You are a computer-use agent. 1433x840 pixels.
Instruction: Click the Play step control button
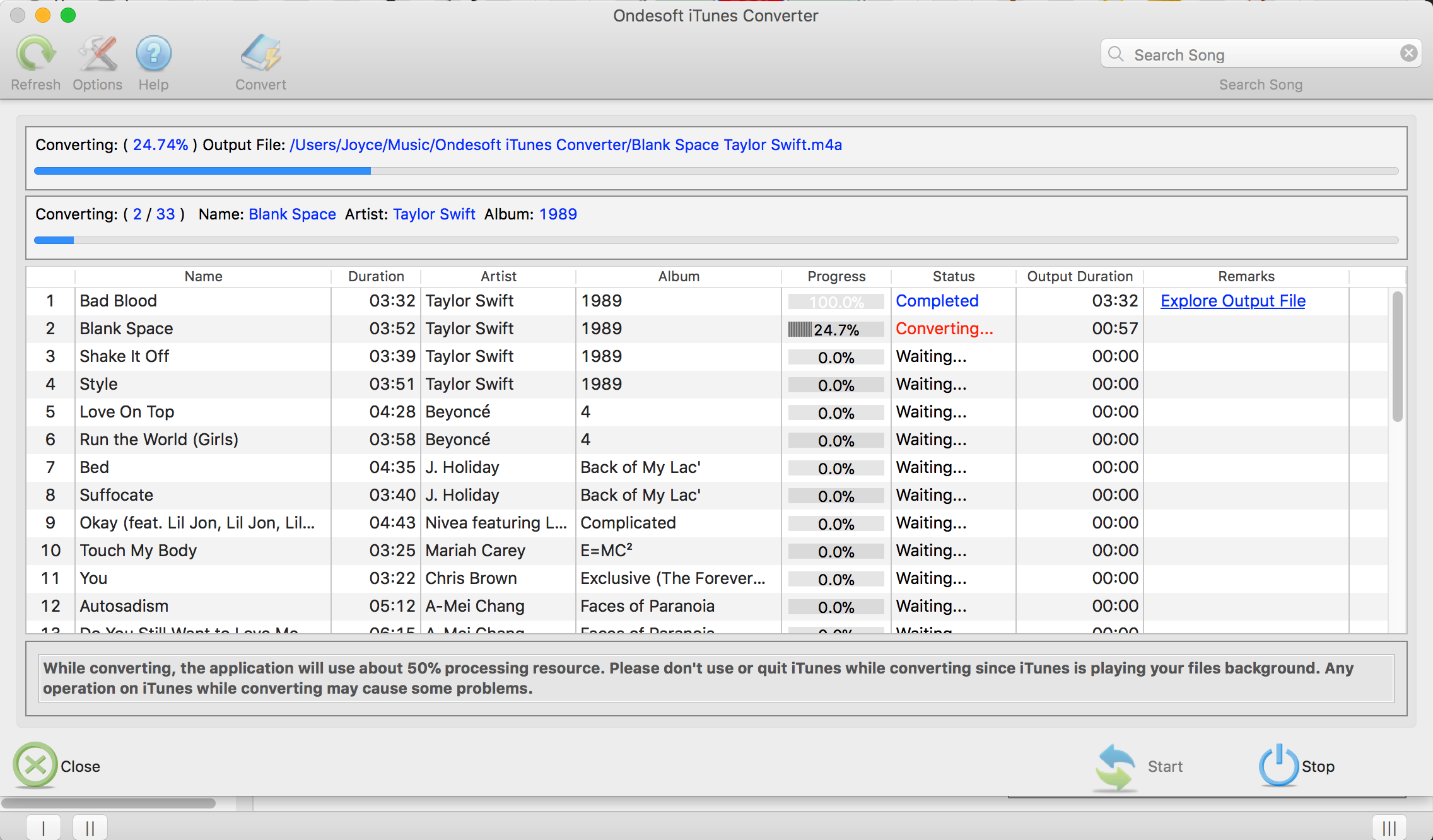click(44, 825)
